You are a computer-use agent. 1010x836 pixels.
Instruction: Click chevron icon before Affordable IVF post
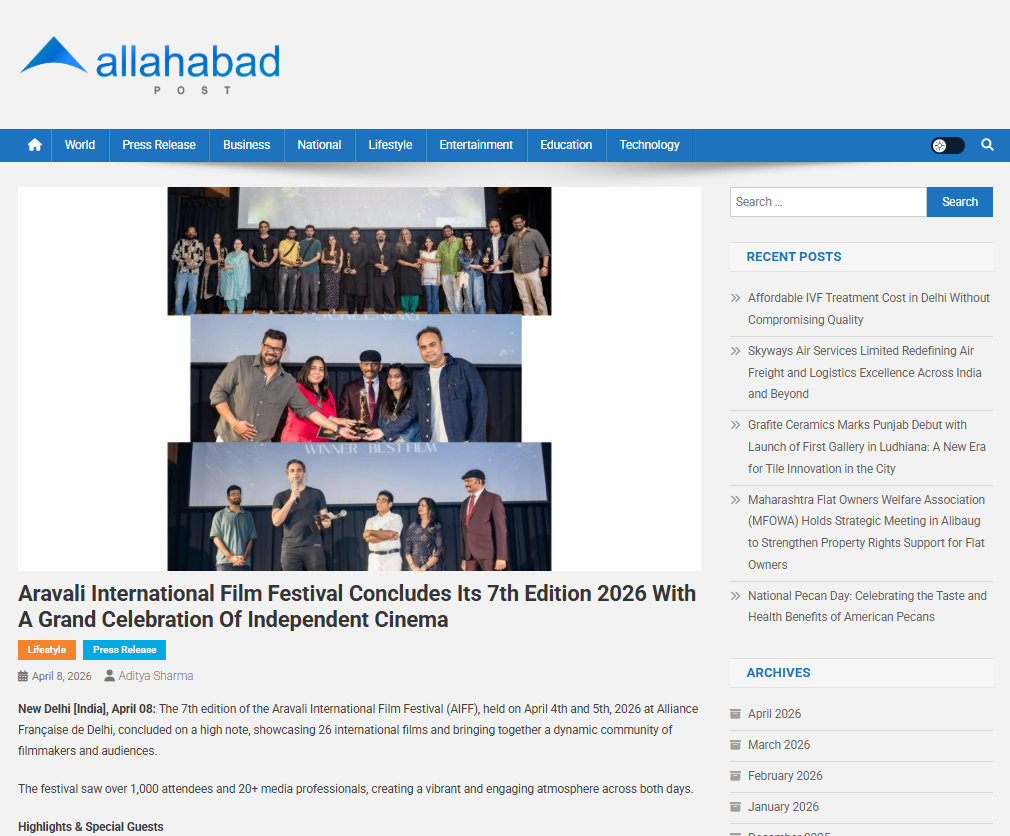(736, 298)
